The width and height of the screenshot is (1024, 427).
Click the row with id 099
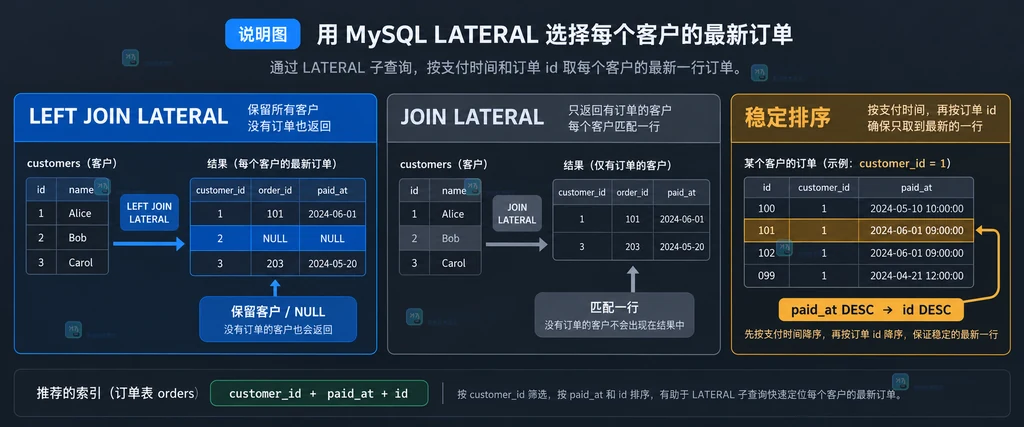coord(859,276)
